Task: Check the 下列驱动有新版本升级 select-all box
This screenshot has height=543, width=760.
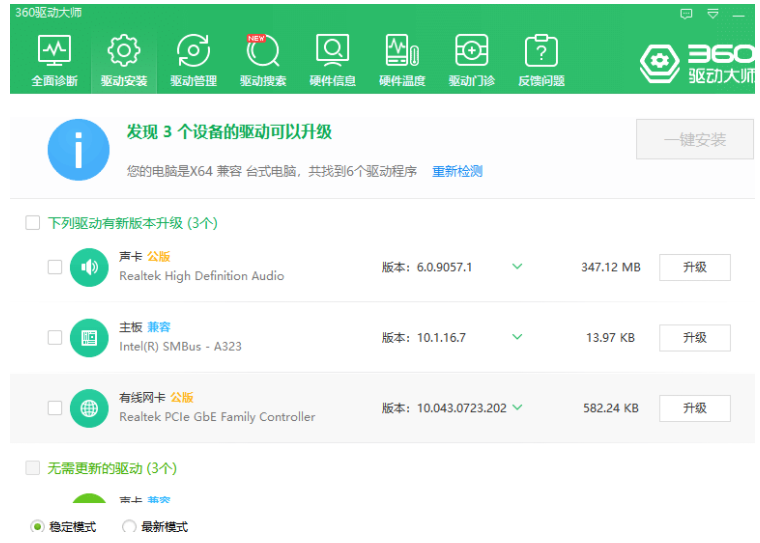Action: (x=32, y=223)
